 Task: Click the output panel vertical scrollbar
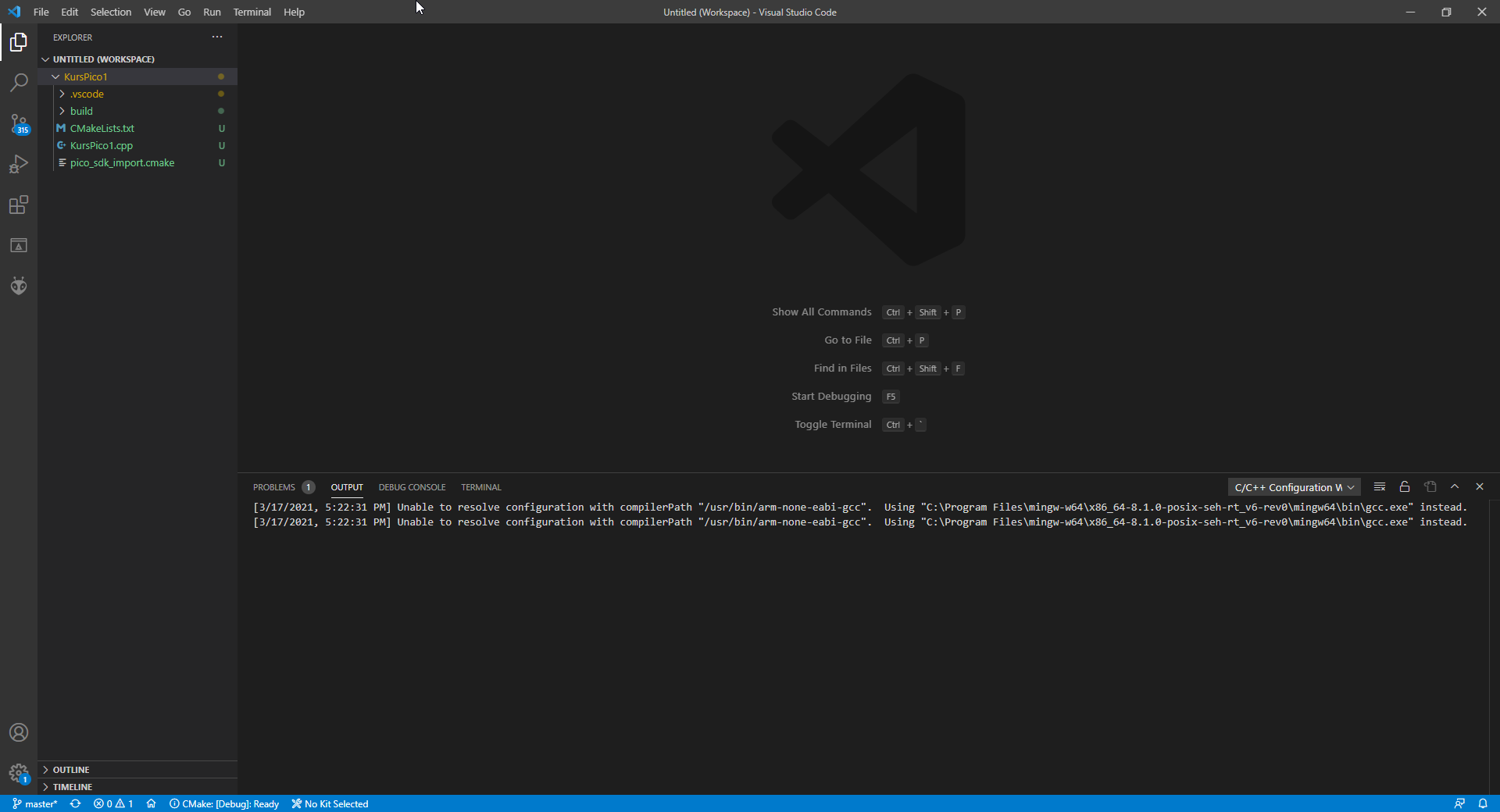1495,646
